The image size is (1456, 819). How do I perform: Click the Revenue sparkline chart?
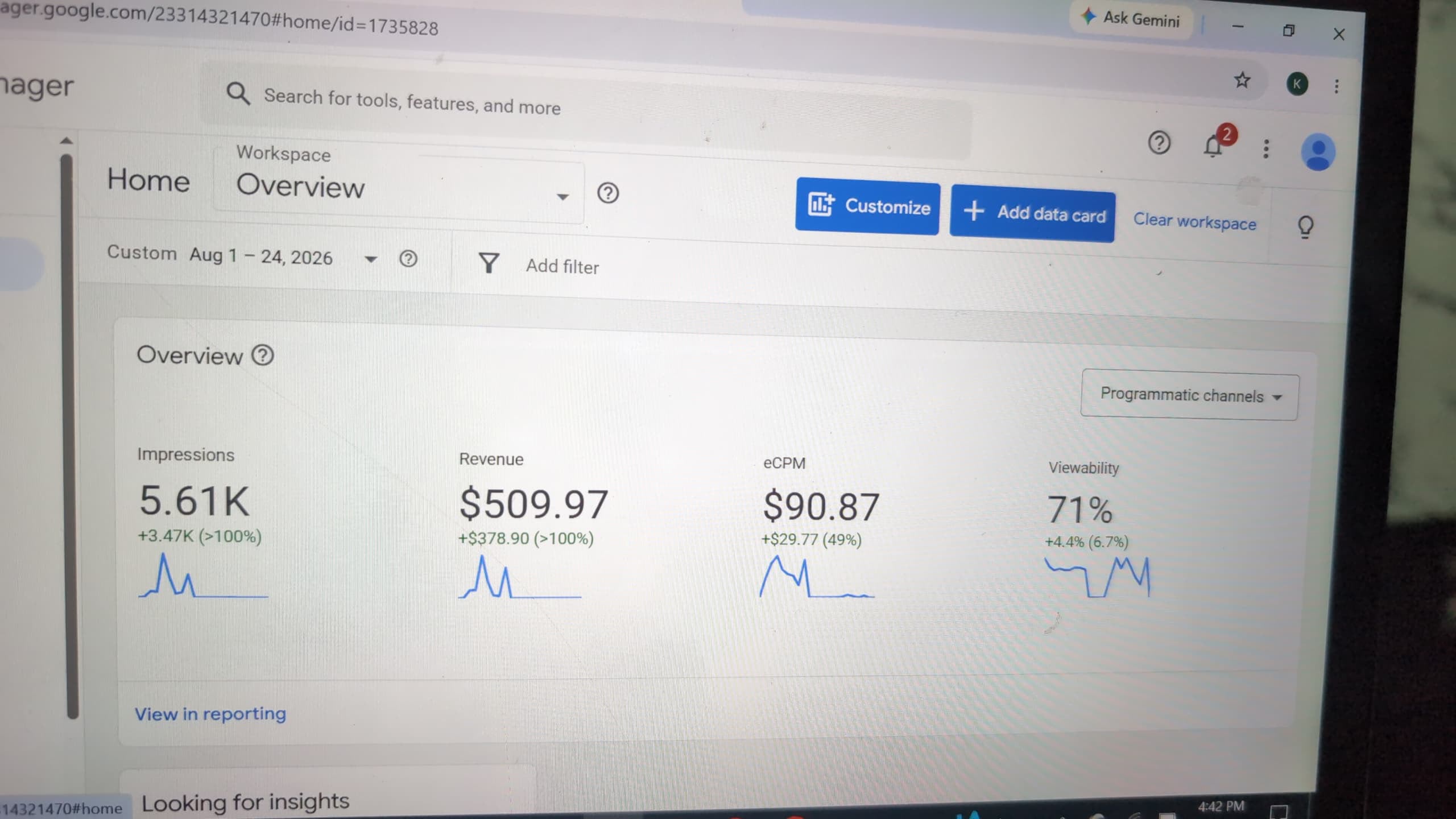point(519,577)
